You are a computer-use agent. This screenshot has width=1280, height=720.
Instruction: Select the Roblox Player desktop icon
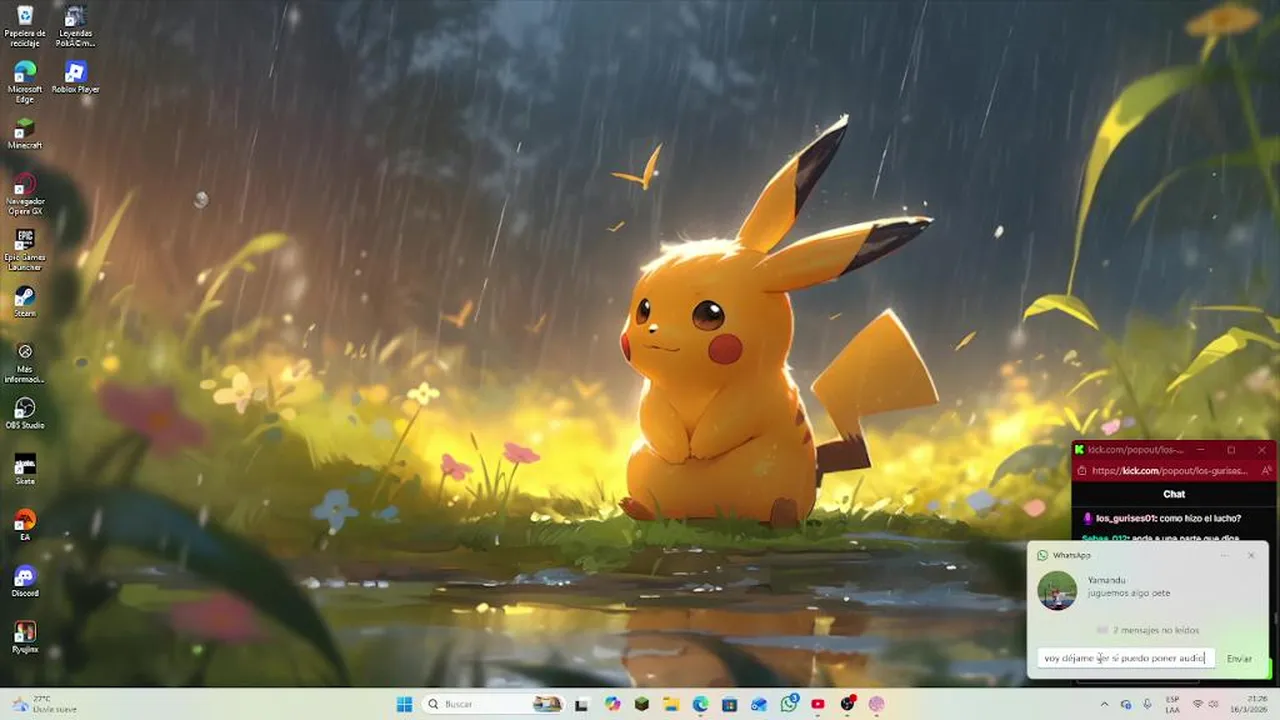tap(75, 77)
